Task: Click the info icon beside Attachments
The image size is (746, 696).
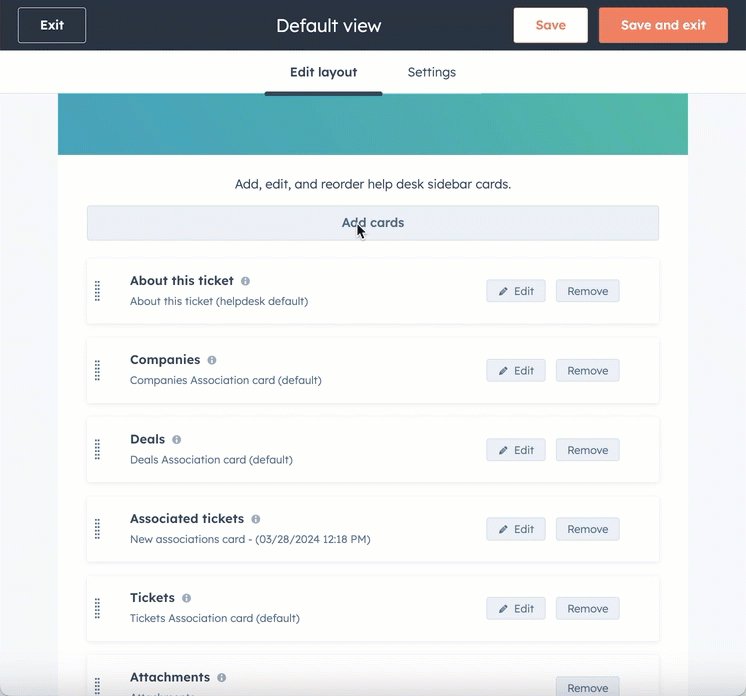Action: [222, 678]
